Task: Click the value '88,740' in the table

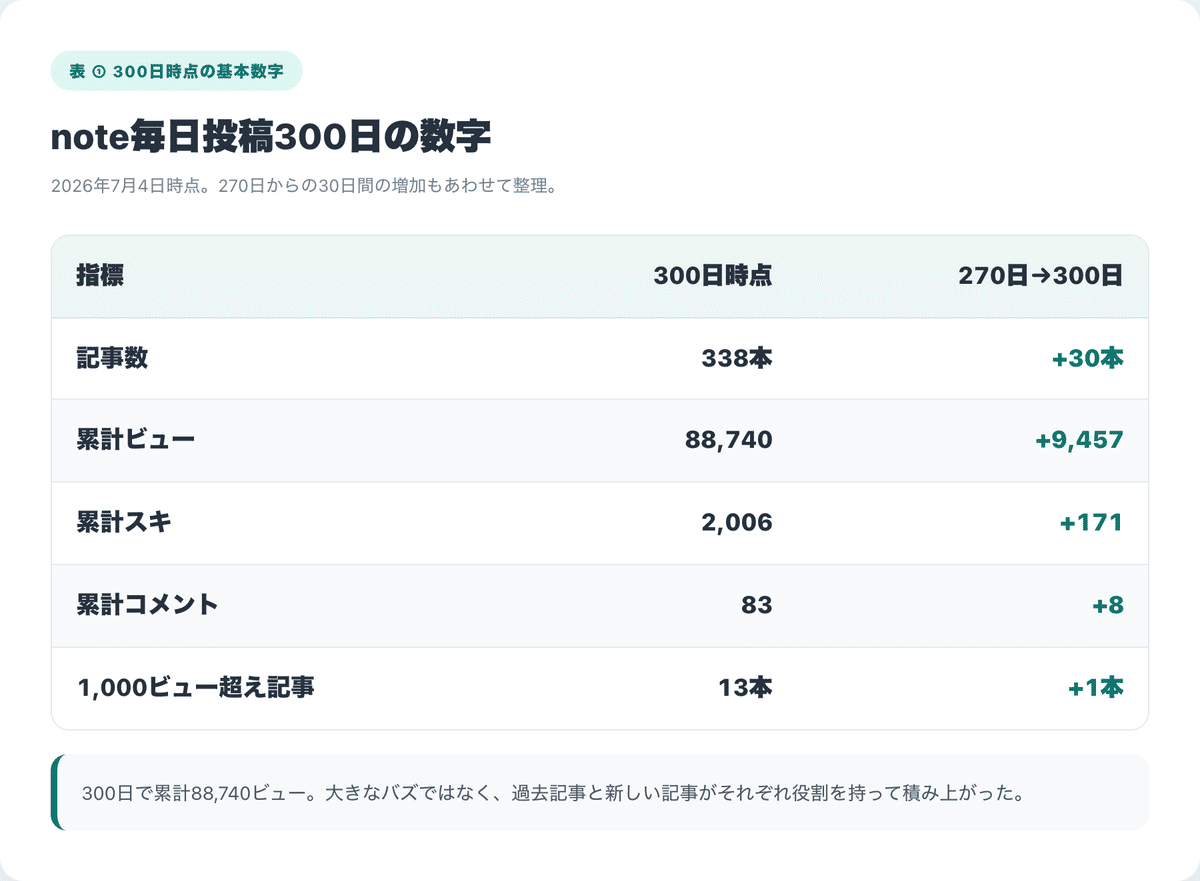Action: tap(729, 440)
